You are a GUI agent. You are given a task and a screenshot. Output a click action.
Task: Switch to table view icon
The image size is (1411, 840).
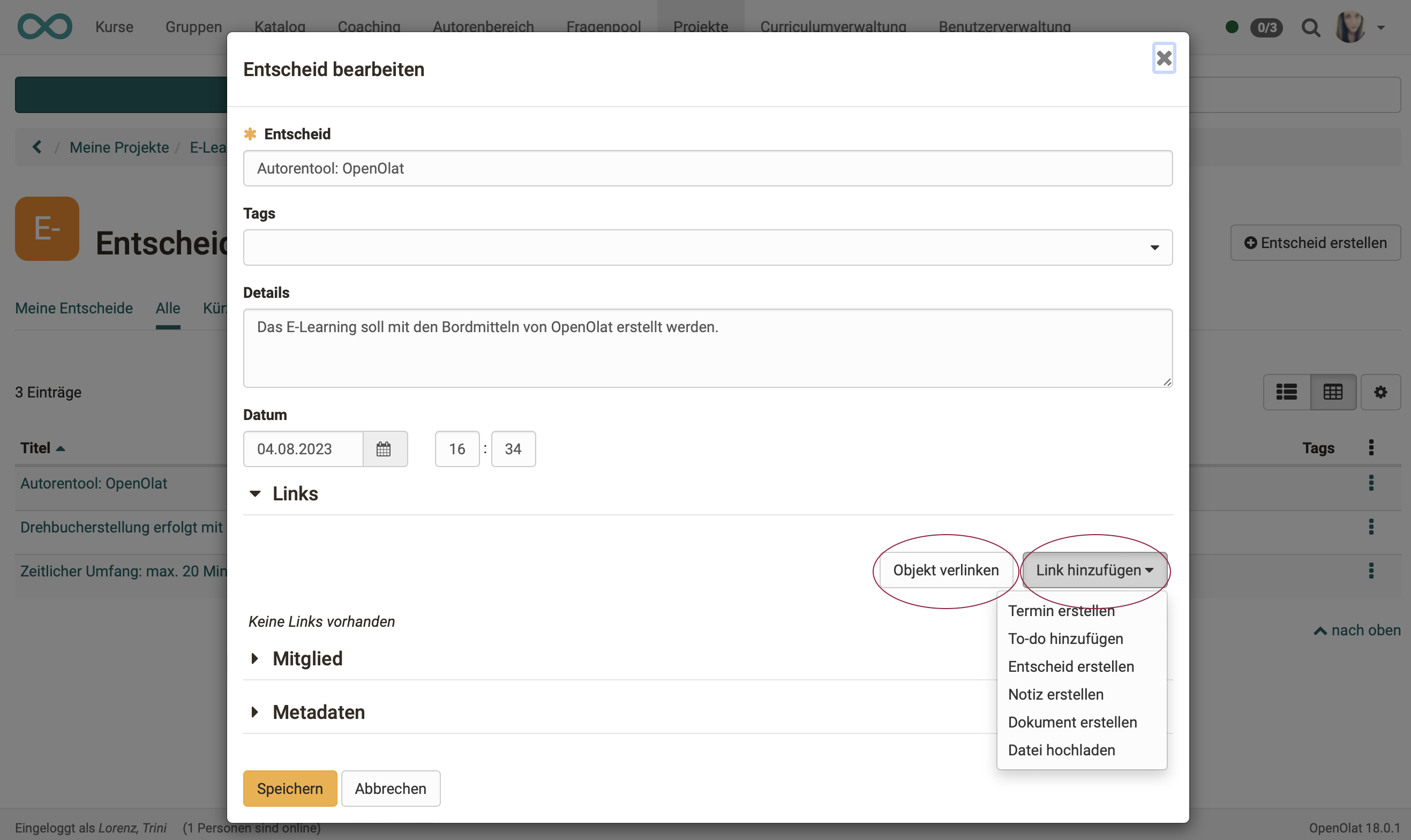1333,392
